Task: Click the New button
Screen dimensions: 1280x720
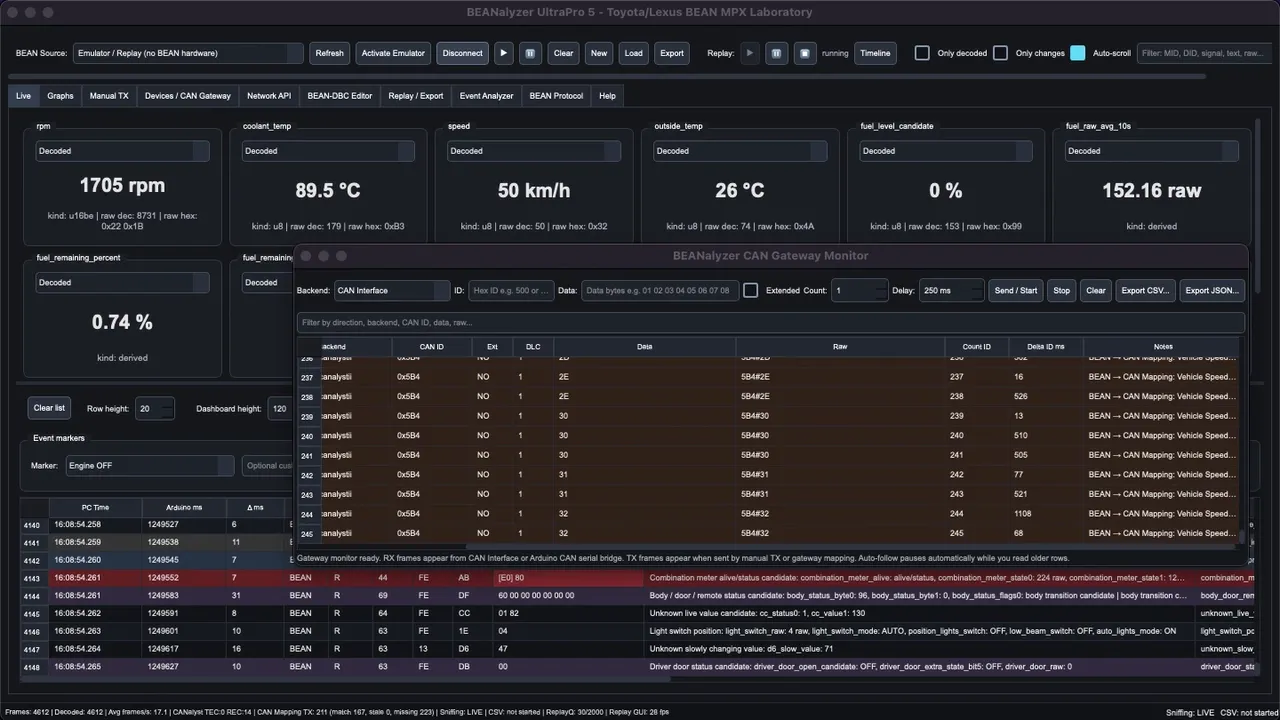Action: pos(599,53)
